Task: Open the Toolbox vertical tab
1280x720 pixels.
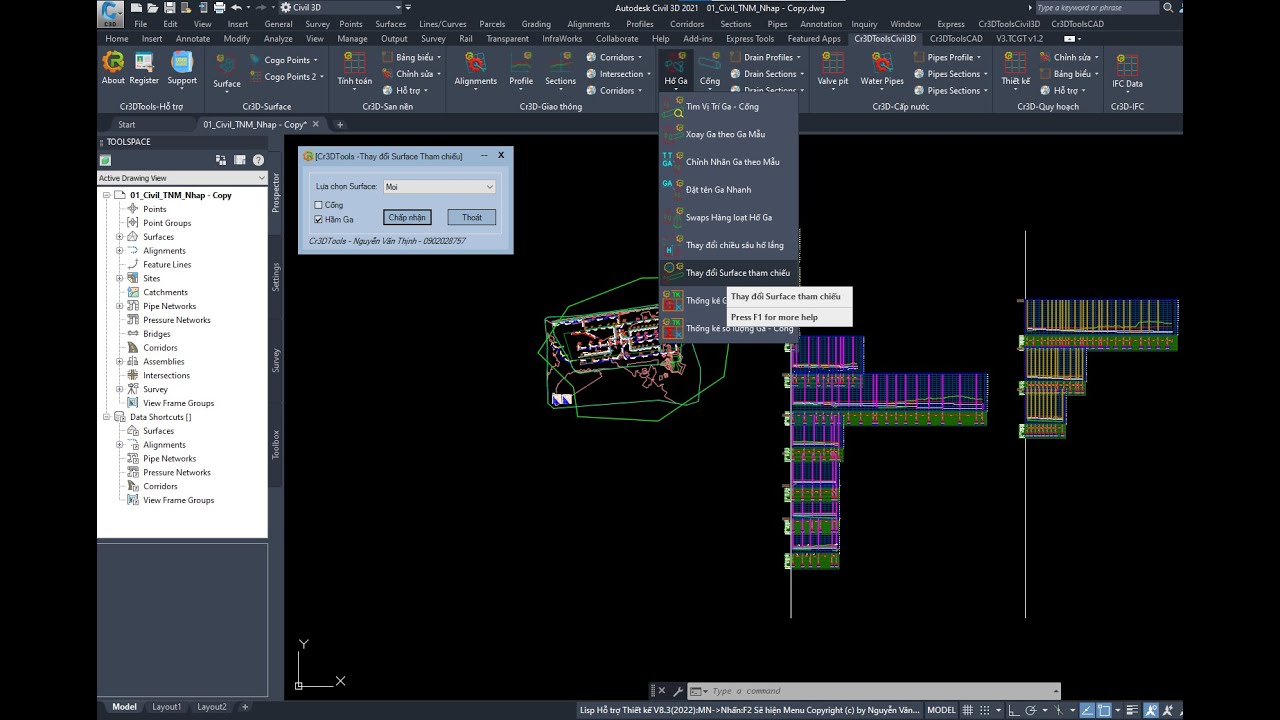Action: (276, 444)
